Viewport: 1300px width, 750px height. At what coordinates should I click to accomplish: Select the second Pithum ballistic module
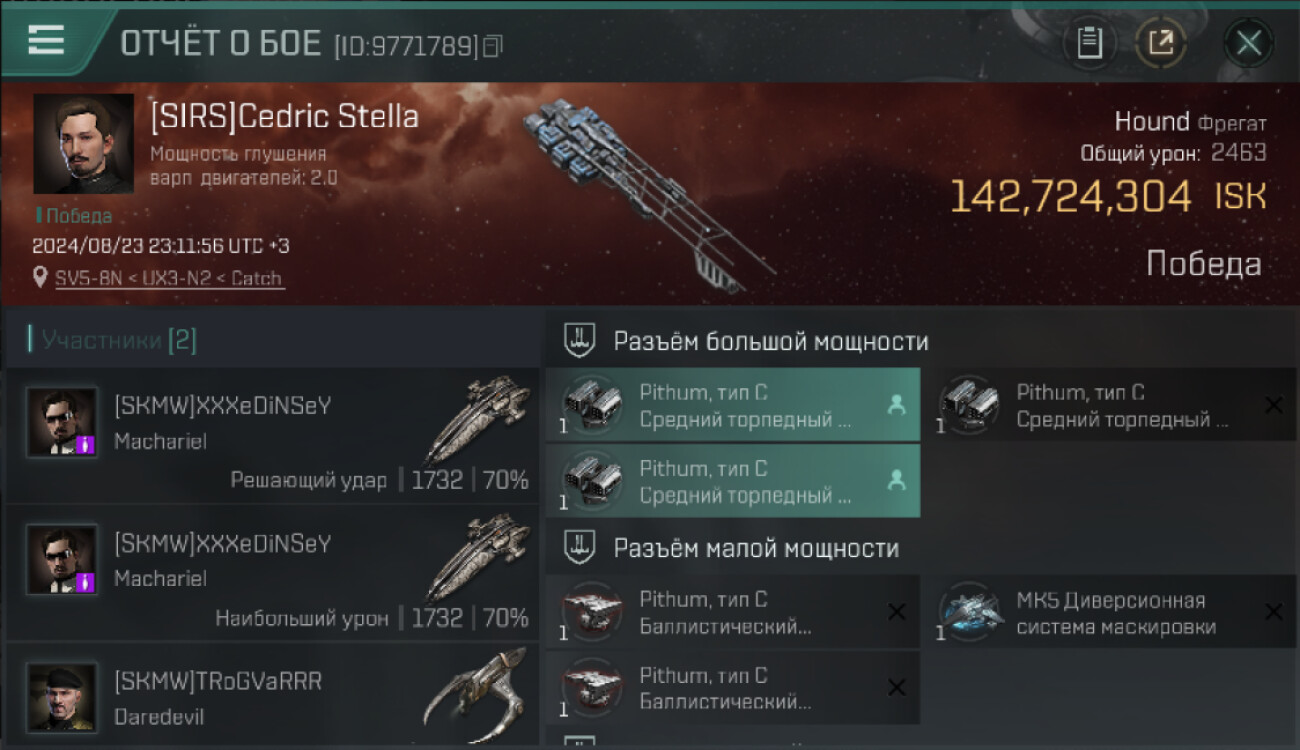(x=733, y=688)
